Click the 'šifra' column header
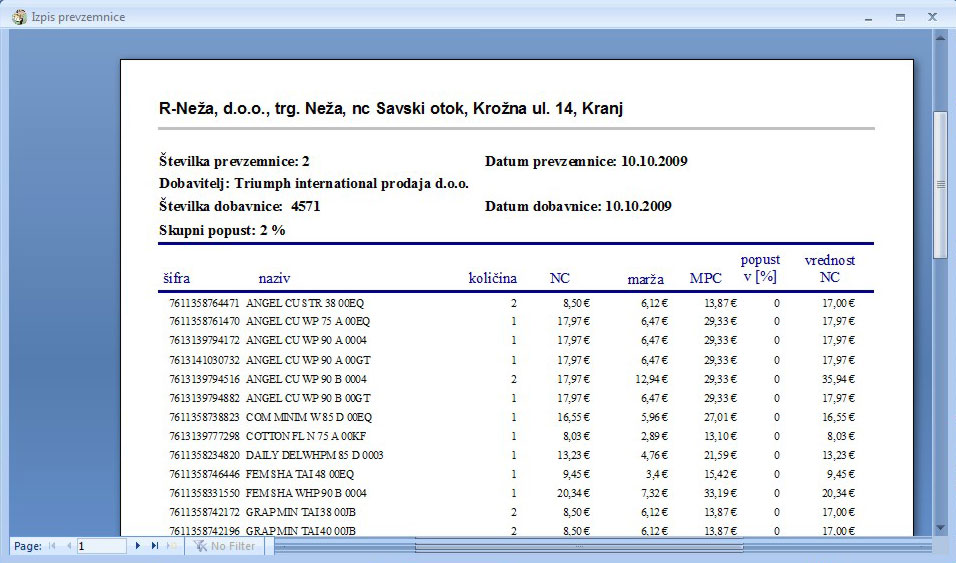Screen dimensions: 956x563 [176, 278]
